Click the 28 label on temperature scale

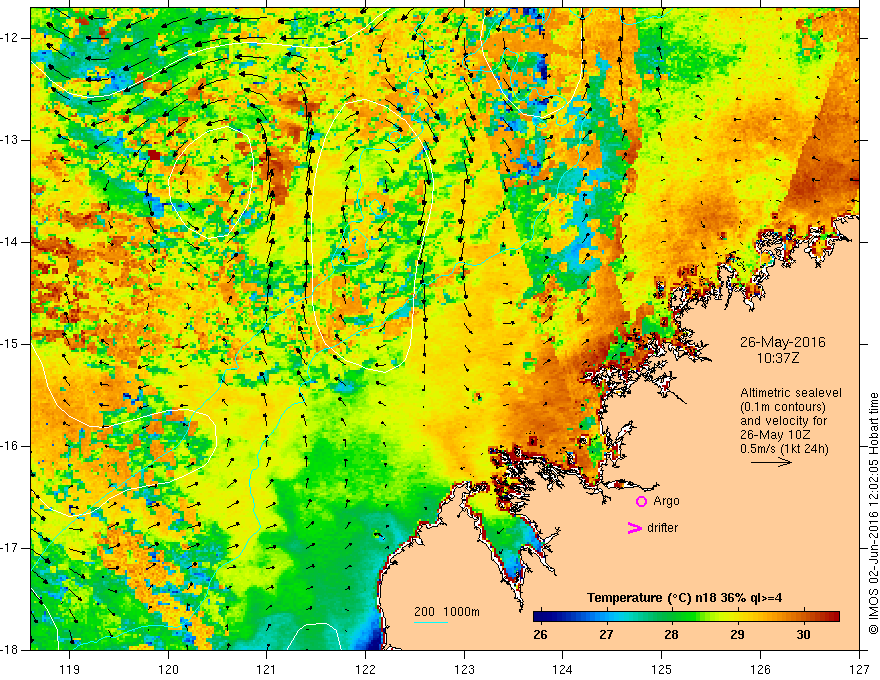(x=672, y=635)
